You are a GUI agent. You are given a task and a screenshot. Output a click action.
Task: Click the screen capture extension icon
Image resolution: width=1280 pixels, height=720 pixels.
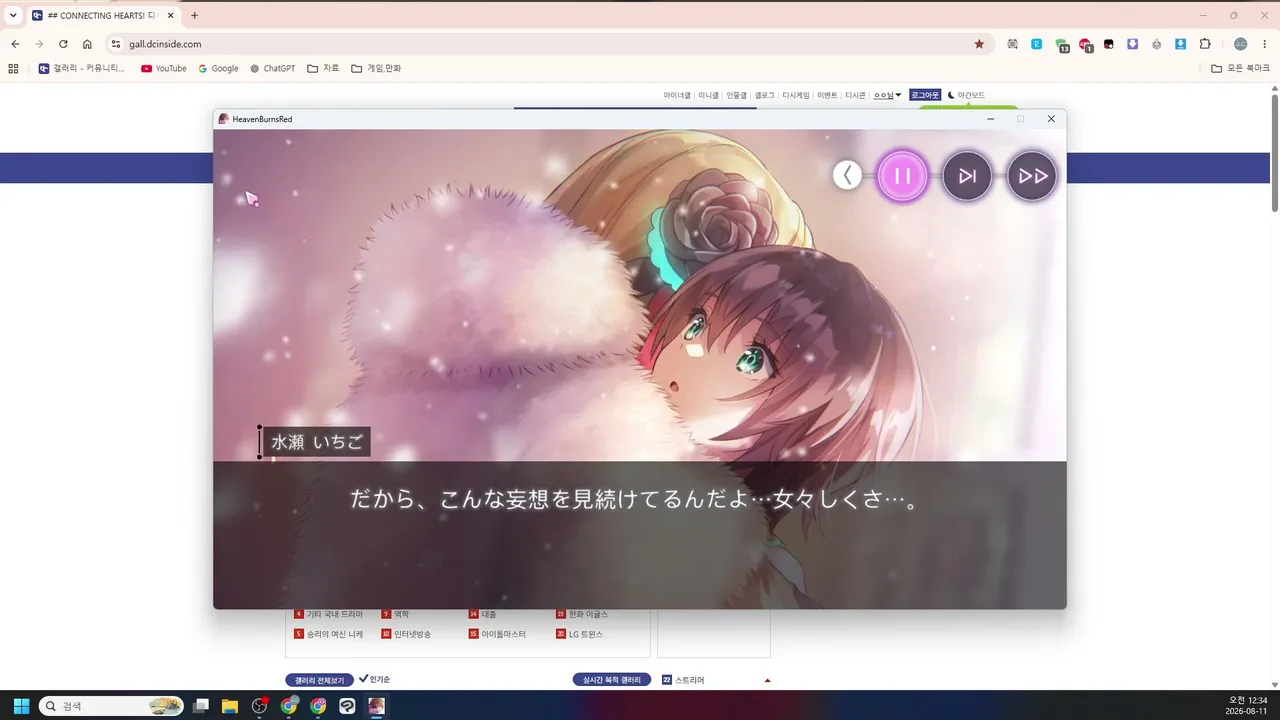tap(1013, 44)
